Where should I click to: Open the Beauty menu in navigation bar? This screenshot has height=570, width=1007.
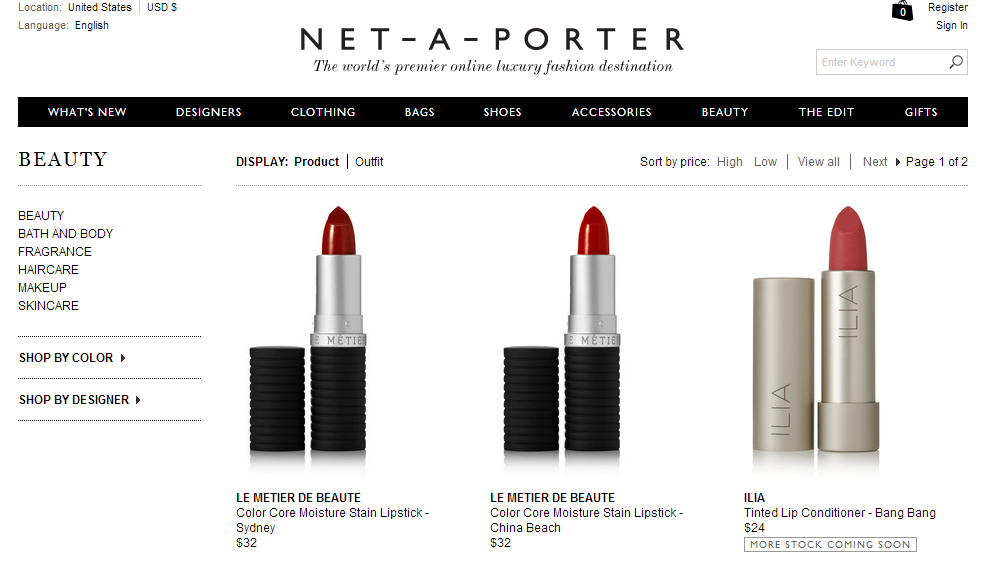pos(724,112)
